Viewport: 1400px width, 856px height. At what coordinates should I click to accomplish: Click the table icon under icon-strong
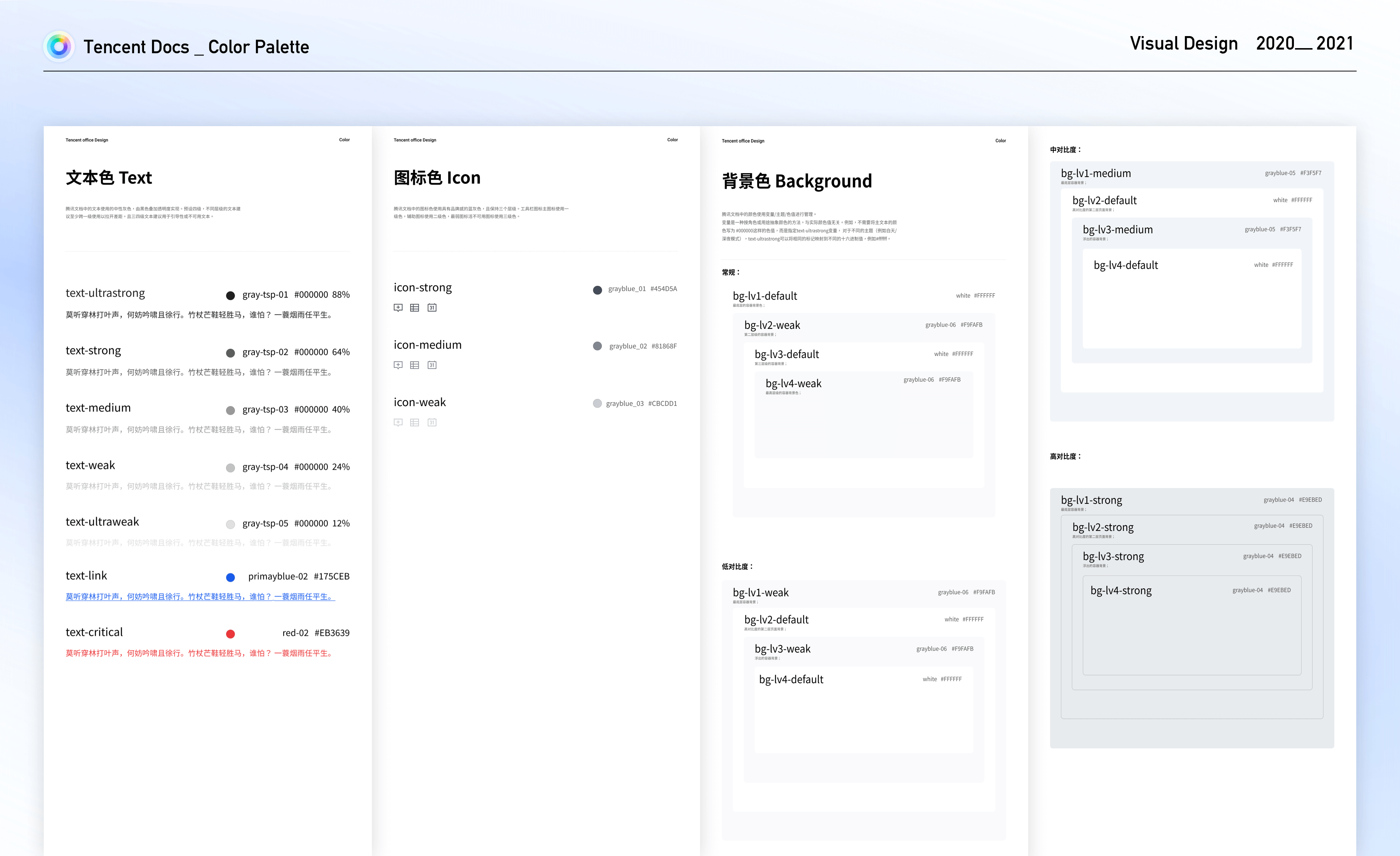click(x=415, y=308)
